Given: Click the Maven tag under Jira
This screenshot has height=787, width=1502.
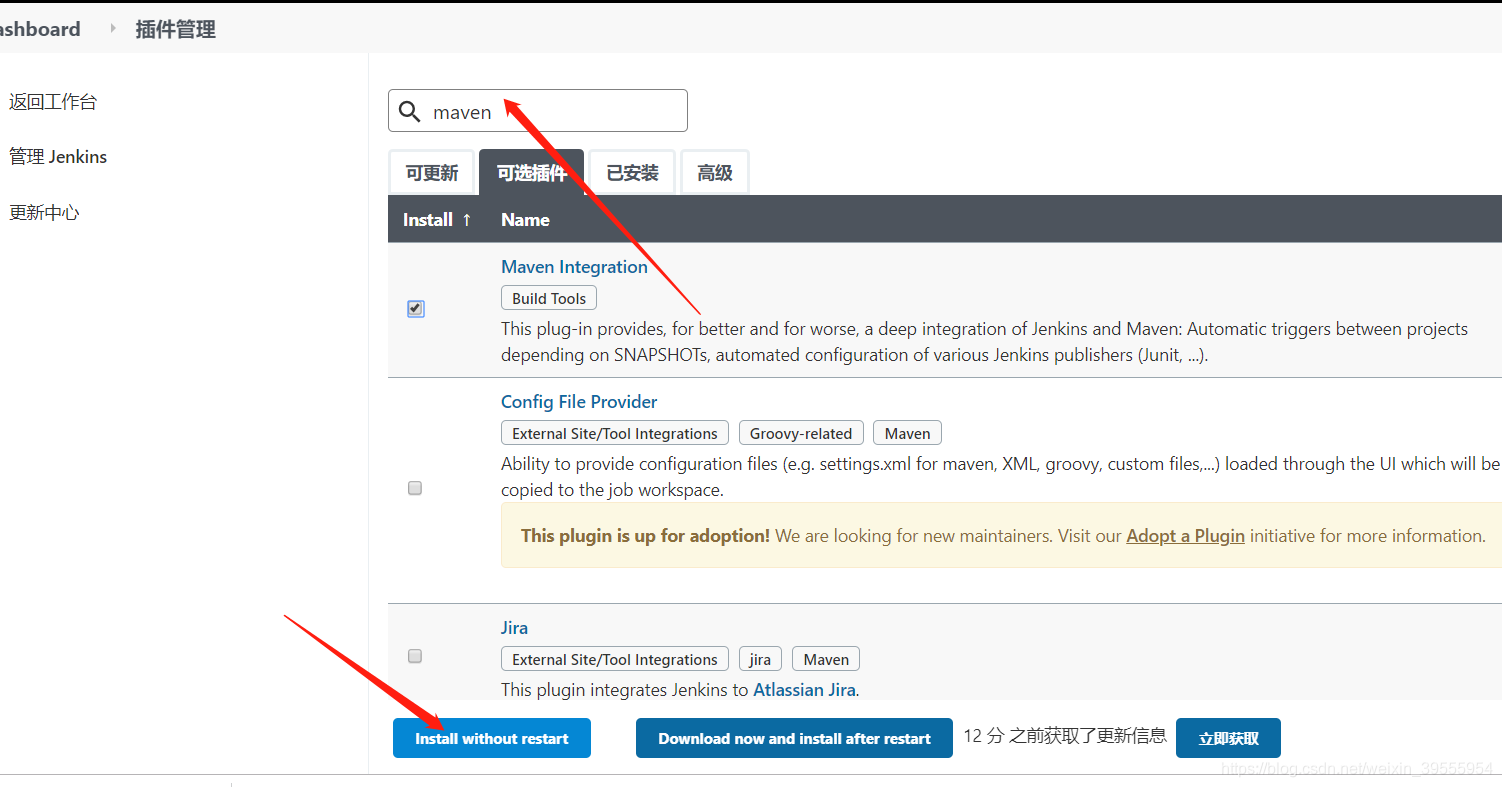Looking at the screenshot, I should point(826,659).
